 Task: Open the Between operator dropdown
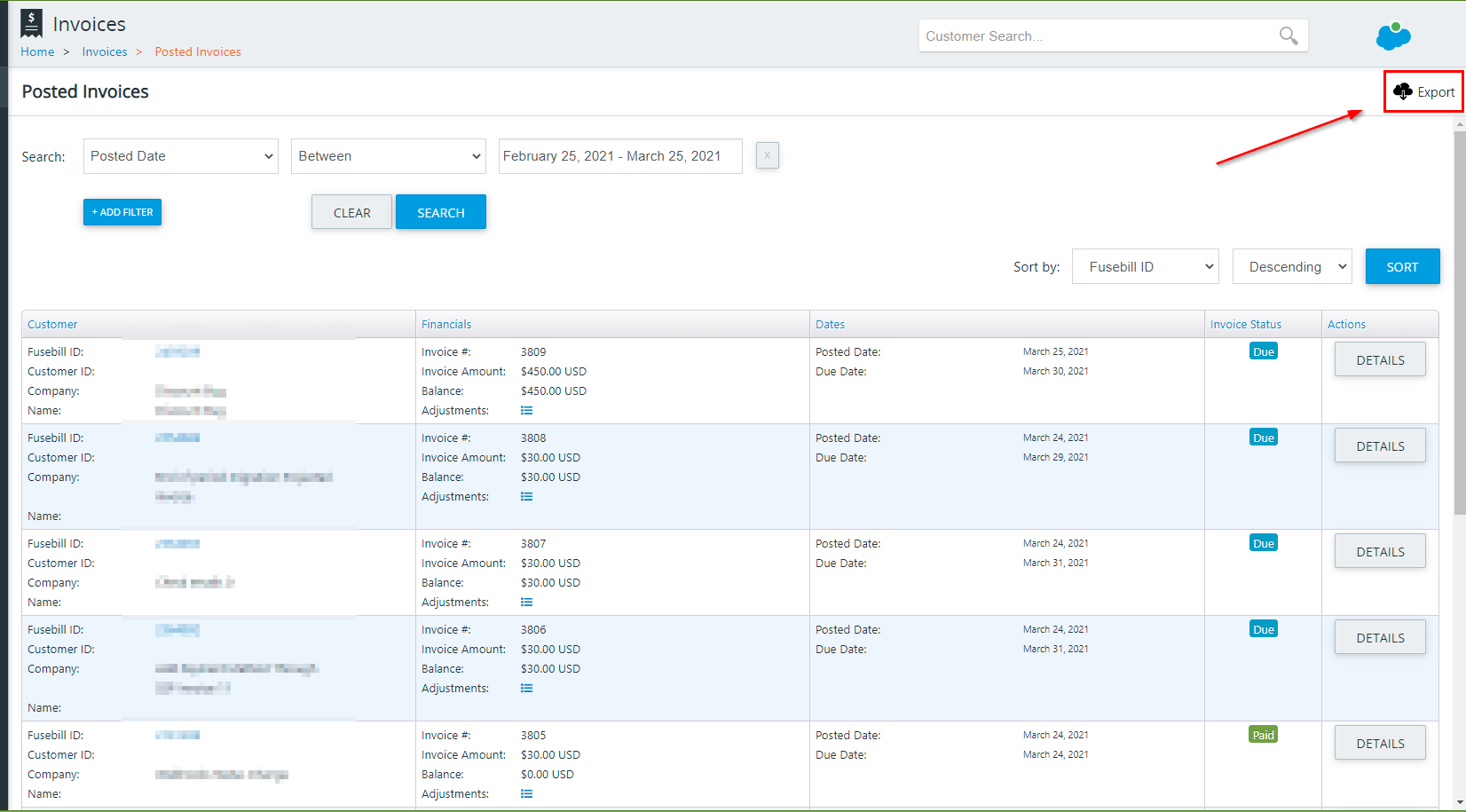pos(389,156)
